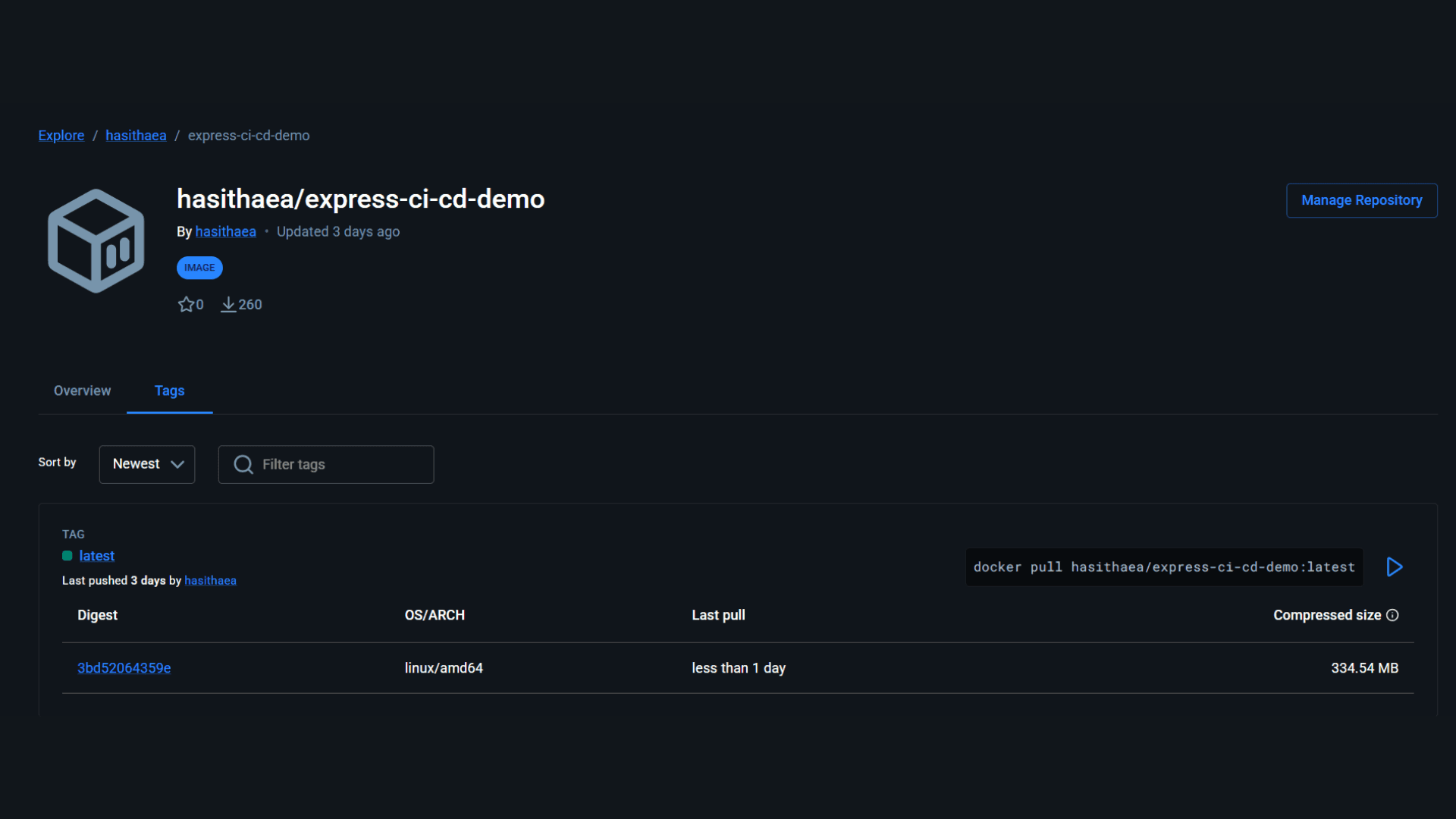
Task: Click the docker pull command text box
Action: [1164, 566]
